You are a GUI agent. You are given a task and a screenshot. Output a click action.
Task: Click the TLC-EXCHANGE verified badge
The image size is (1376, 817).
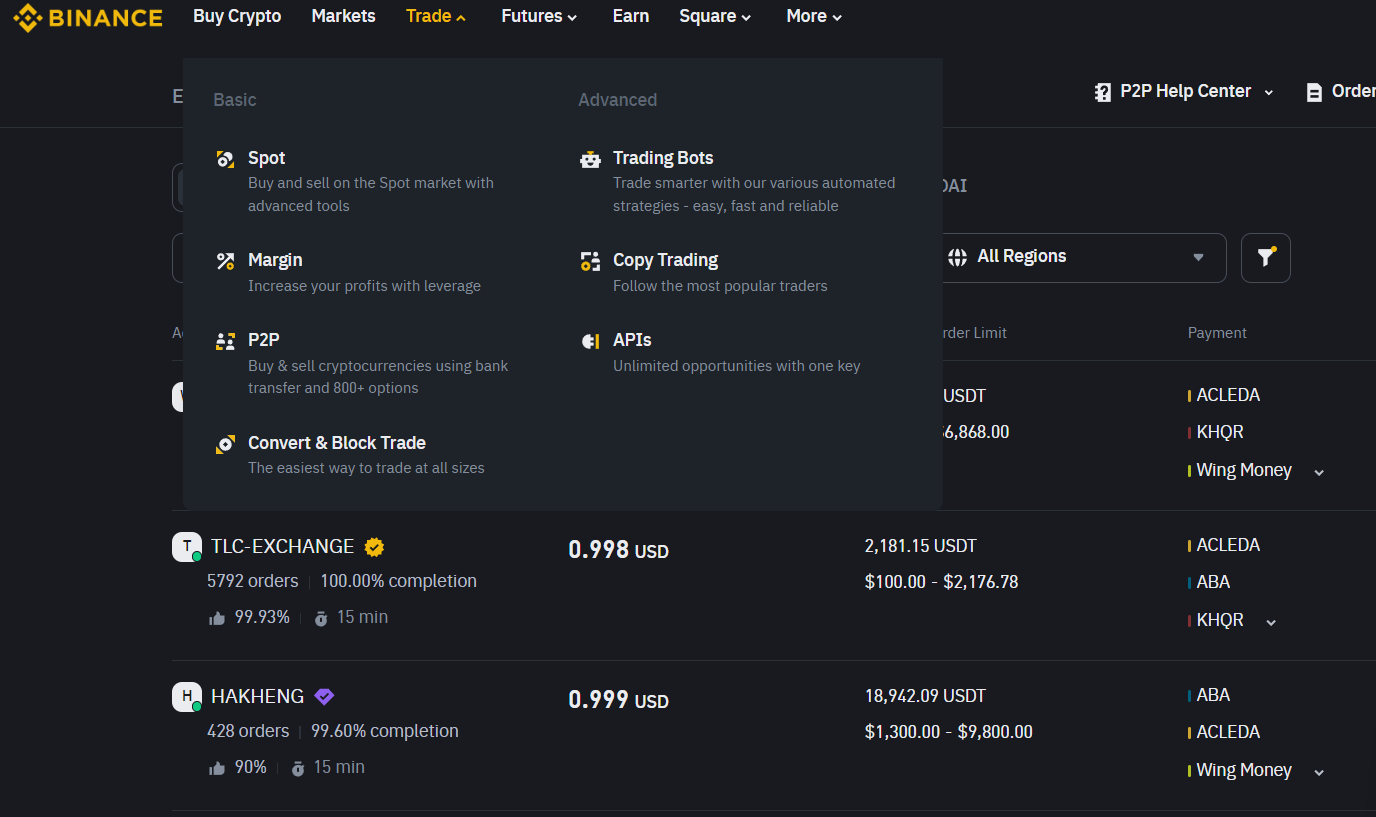[x=375, y=547]
